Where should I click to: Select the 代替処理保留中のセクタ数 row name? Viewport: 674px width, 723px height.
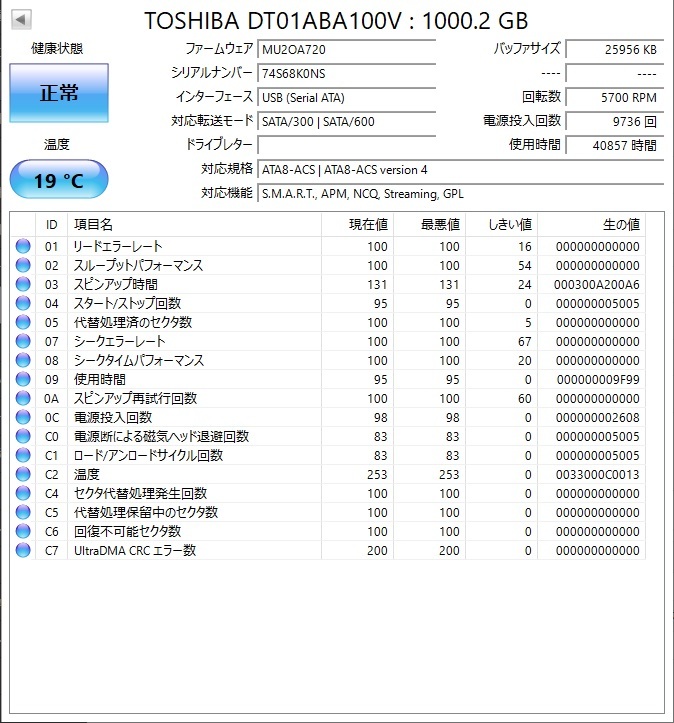tap(146, 512)
